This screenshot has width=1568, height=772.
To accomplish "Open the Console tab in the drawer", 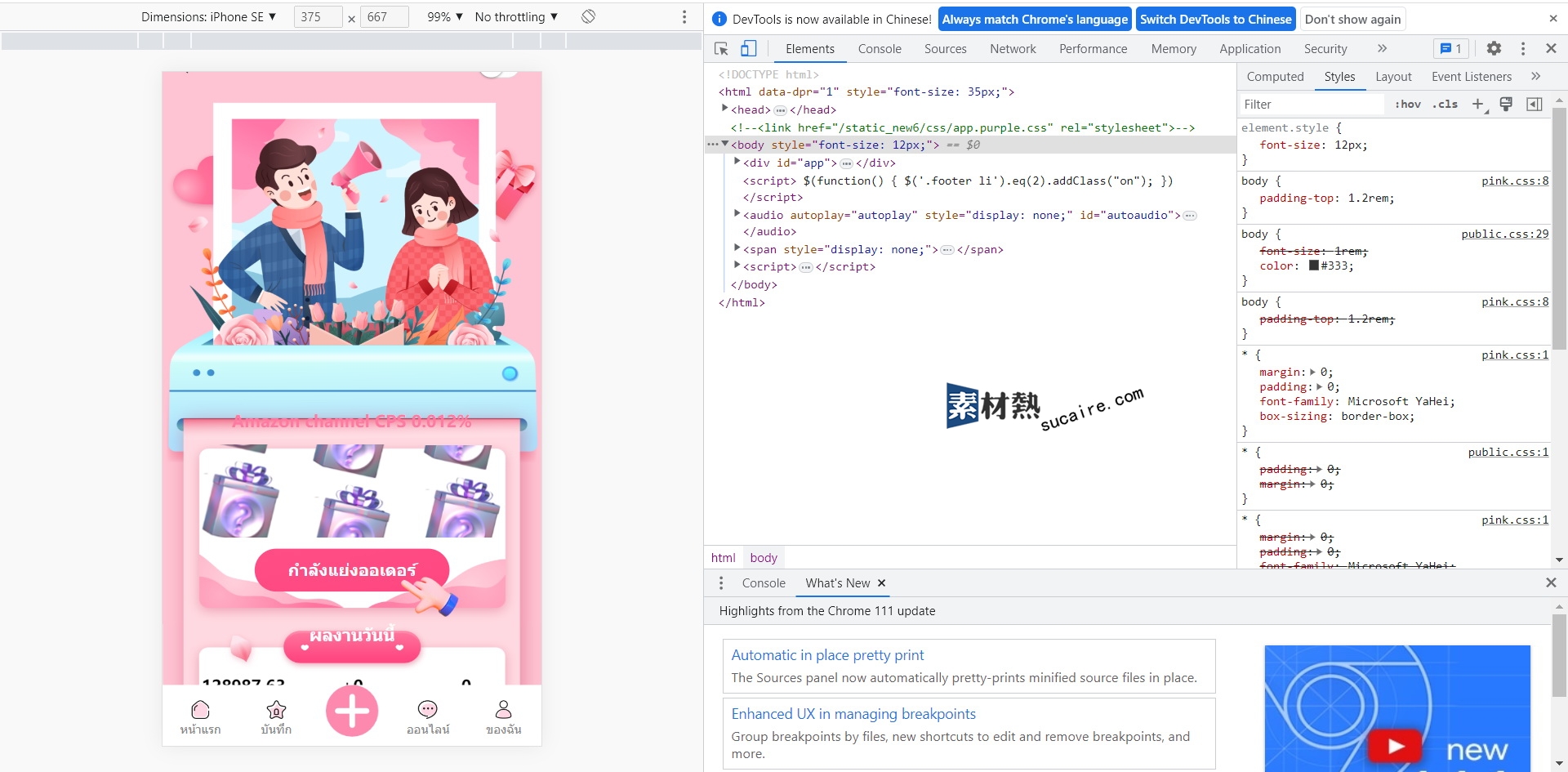I will tap(764, 583).
